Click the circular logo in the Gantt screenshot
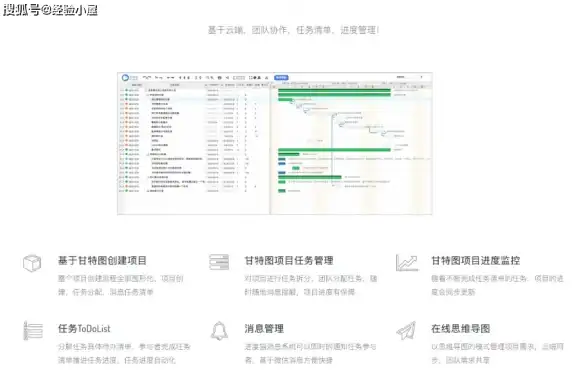588x385 pixels. click(x=126, y=78)
